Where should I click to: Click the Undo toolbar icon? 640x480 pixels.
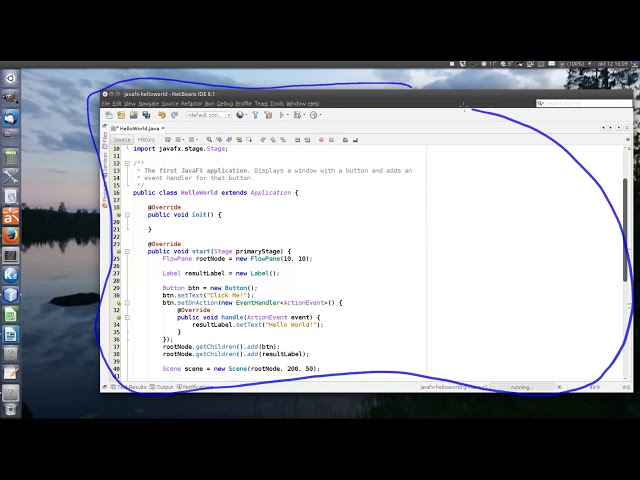click(162, 115)
